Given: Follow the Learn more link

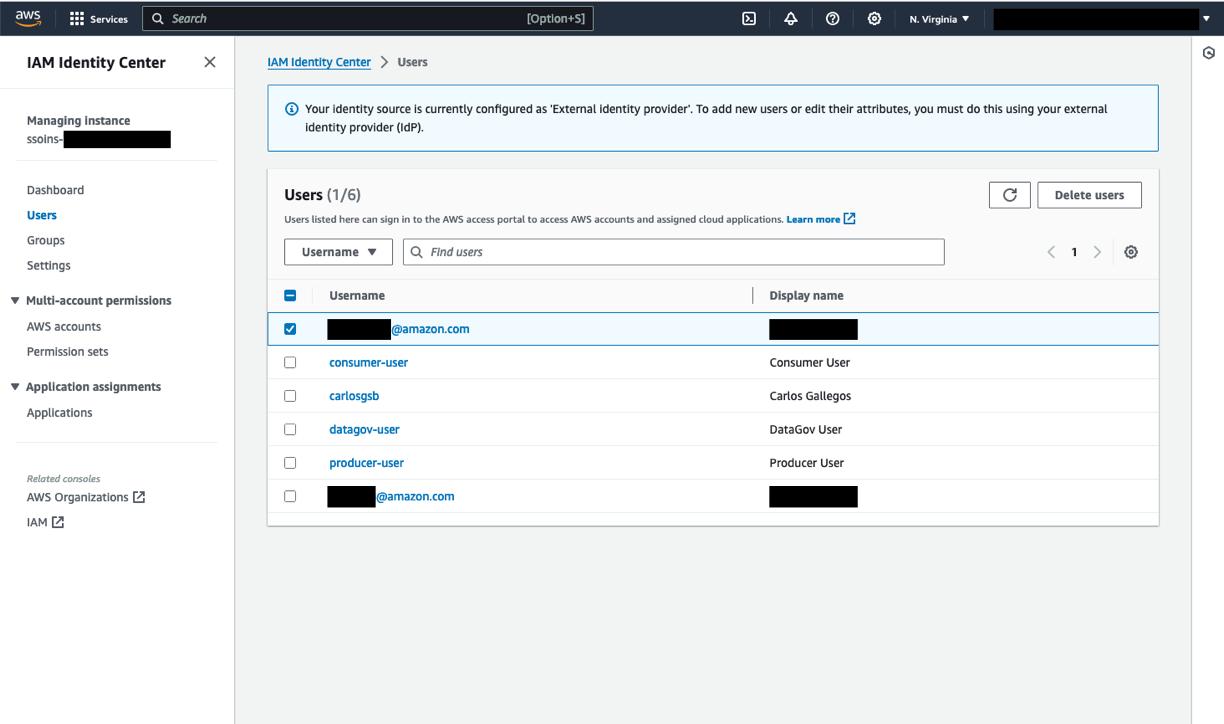Looking at the screenshot, I should tap(814, 219).
